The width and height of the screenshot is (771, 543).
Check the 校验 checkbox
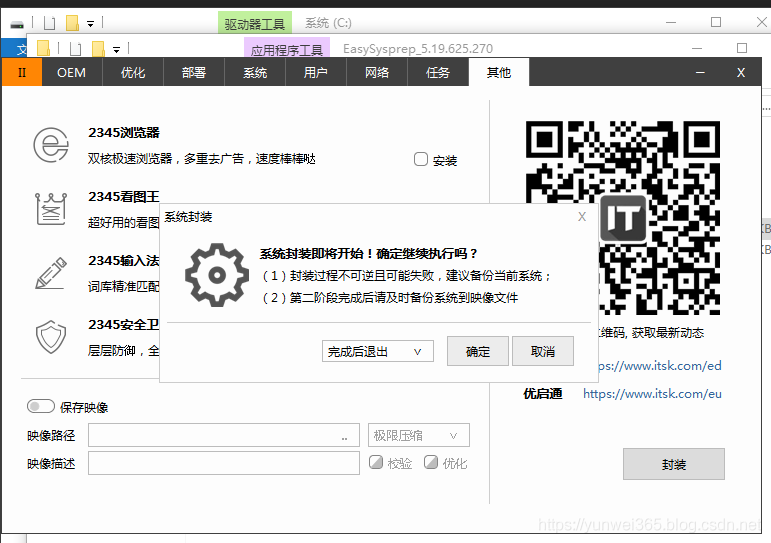(376, 462)
